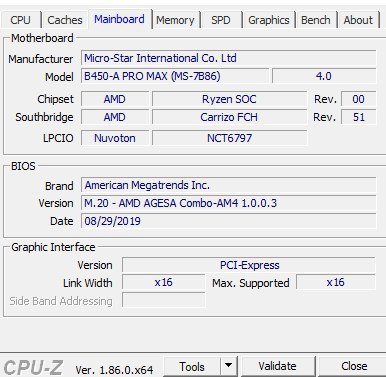Click the Link Width label
Screen dimensions: 386x377
[88, 283]
